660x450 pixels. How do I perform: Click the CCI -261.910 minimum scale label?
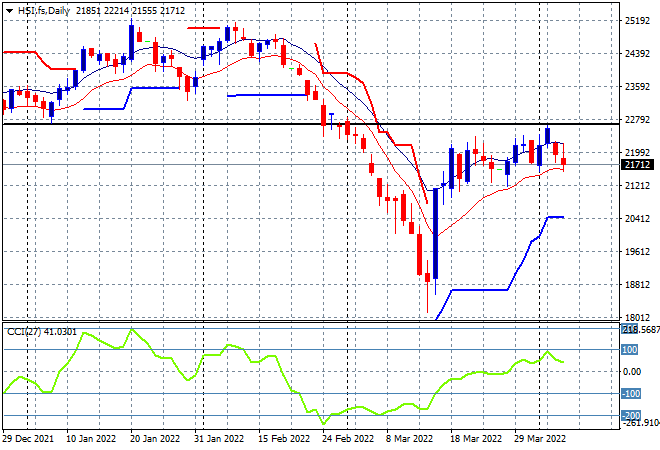[x=642, y=423]
